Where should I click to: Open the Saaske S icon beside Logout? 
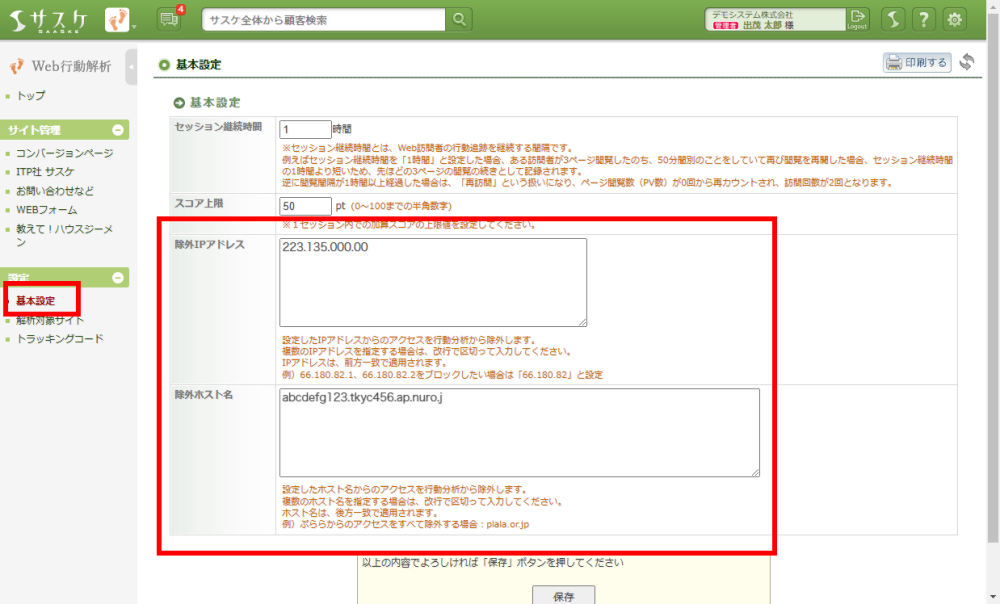tap(893, 20)
